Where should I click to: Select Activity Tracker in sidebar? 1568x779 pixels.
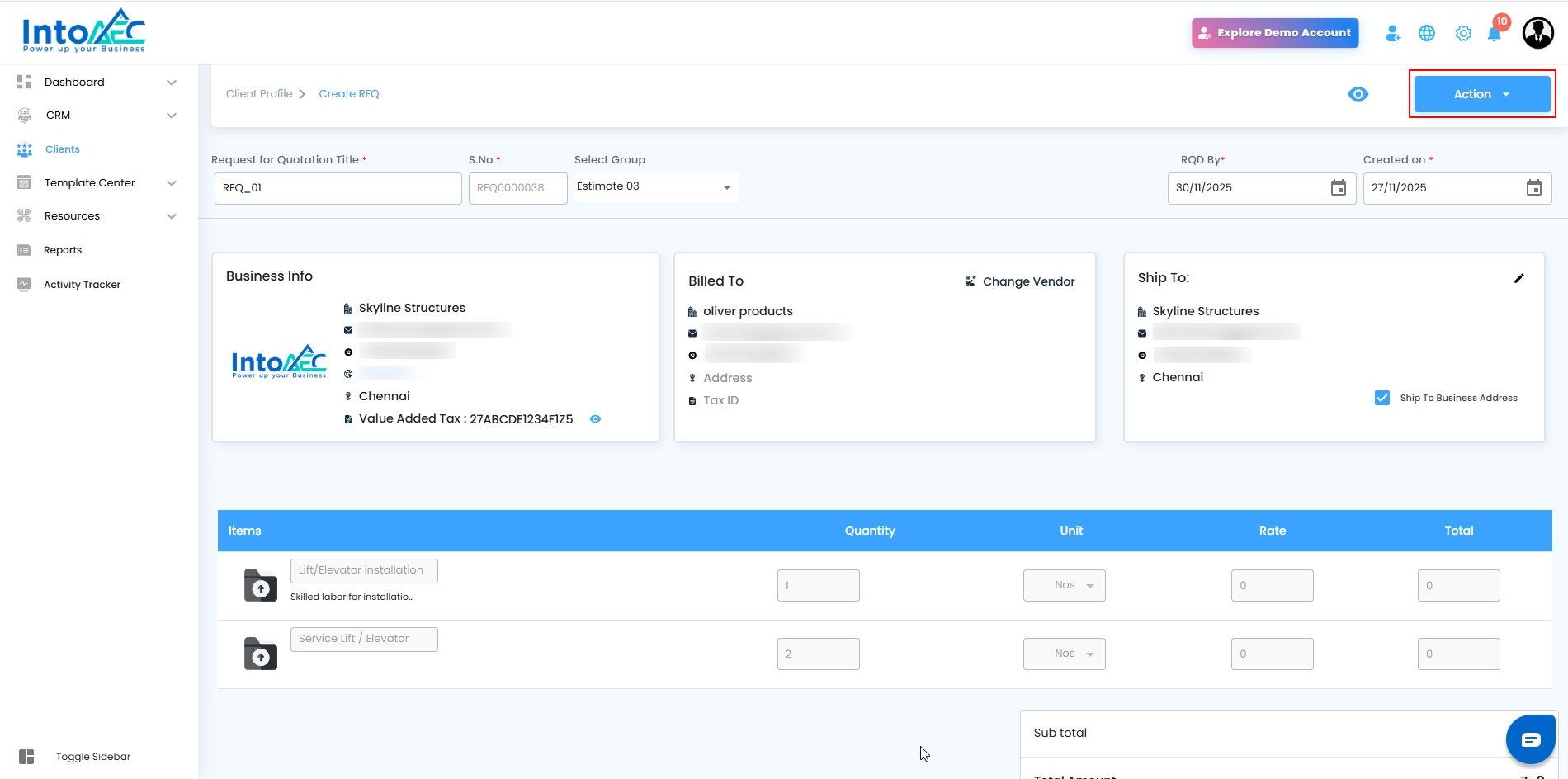click(x=82, y=285)
